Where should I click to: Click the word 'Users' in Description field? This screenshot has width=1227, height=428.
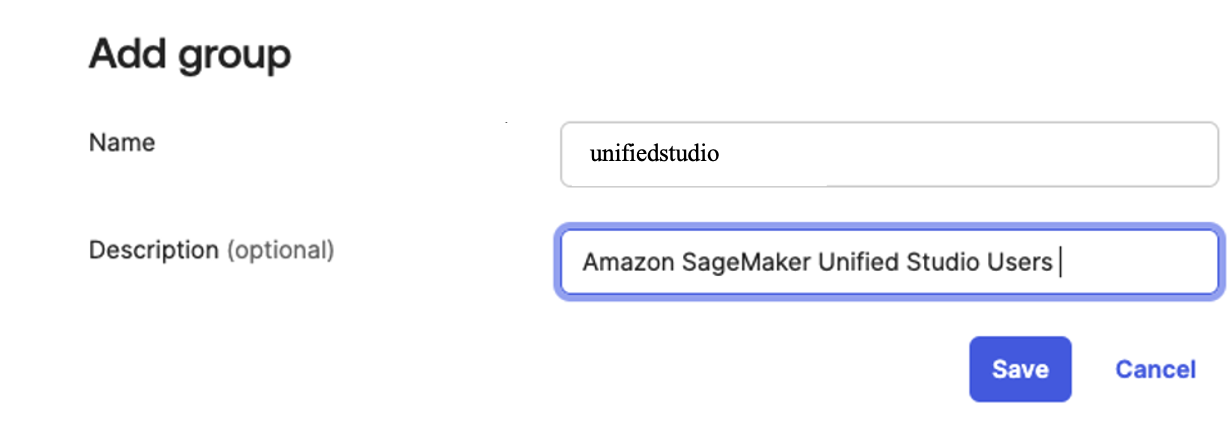pos(1018,263)
